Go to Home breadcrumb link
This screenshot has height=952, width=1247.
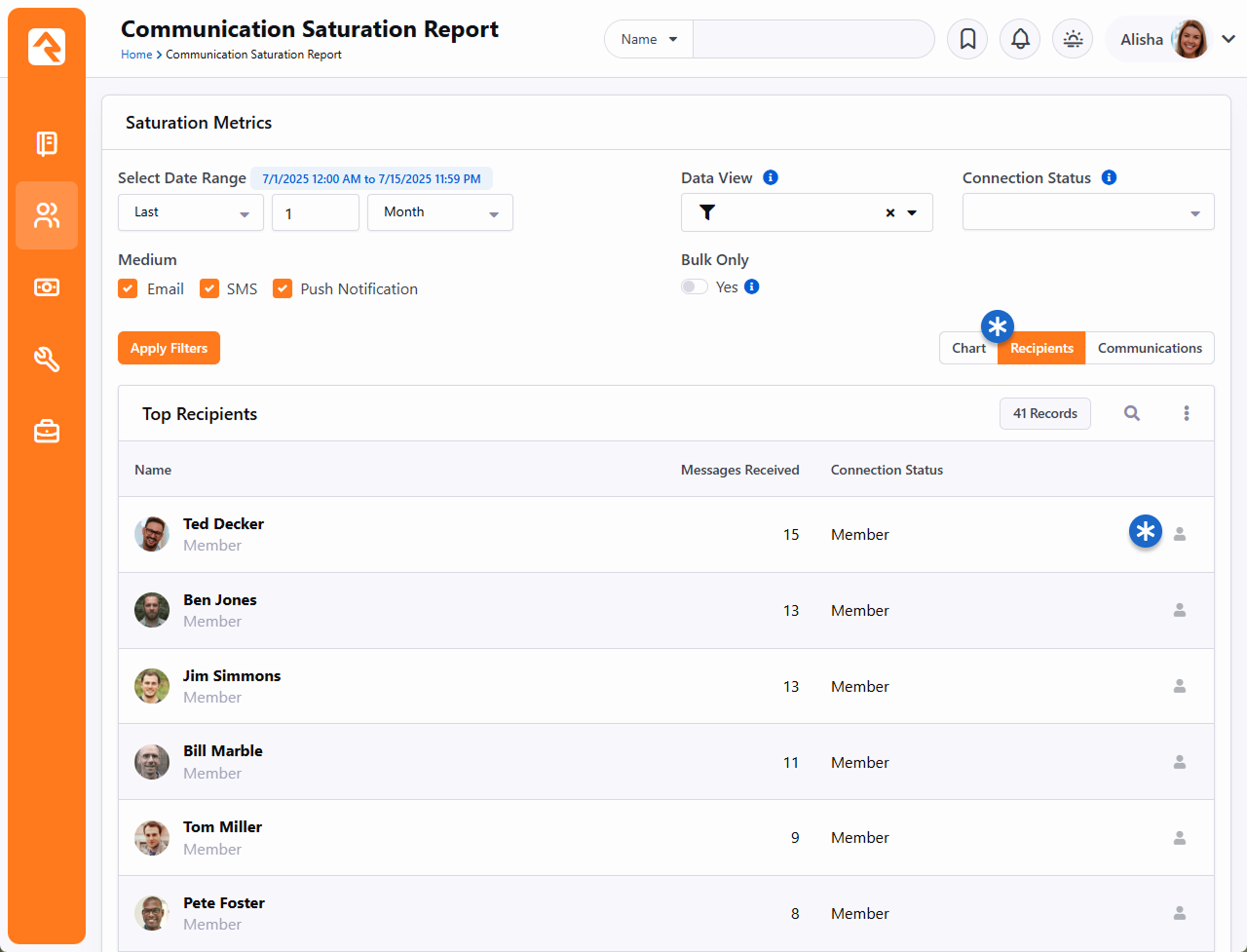click(x=136, y=55)
